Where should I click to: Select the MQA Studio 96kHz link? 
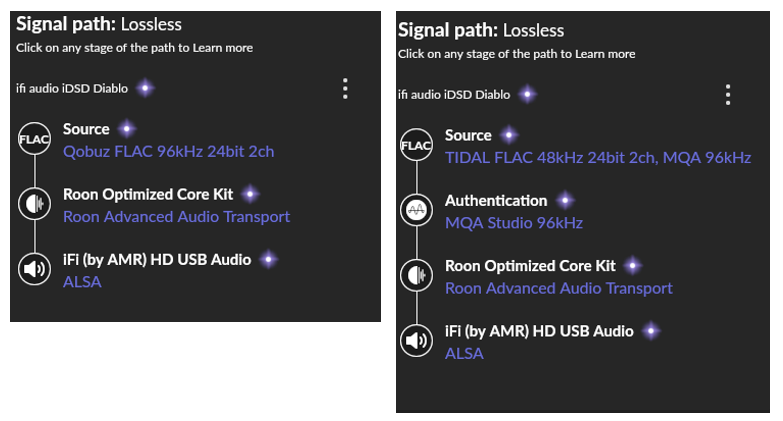pos(514,223)
